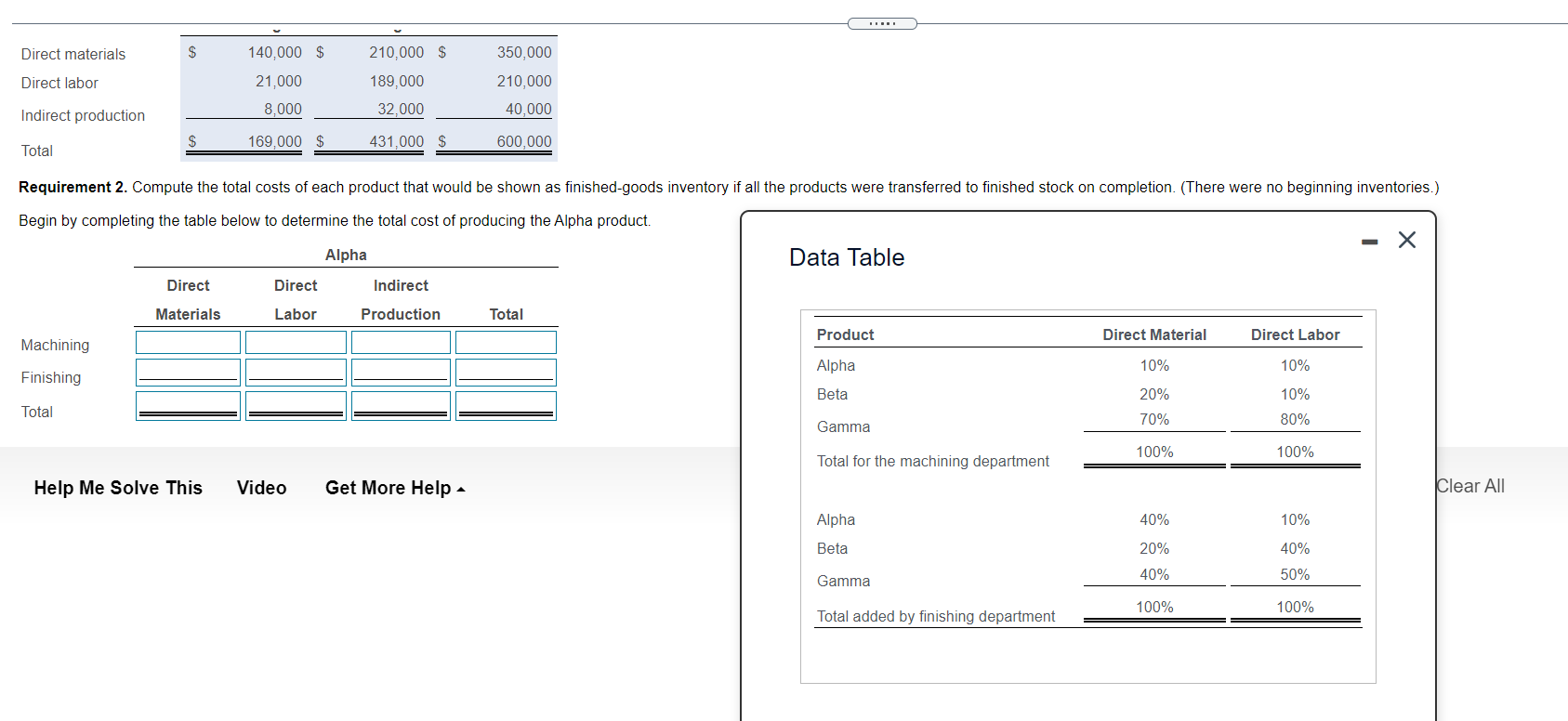Screen dimensions: 1568x721
Task: Close the Data Table popup
Action: click(x=1407, y=240)
